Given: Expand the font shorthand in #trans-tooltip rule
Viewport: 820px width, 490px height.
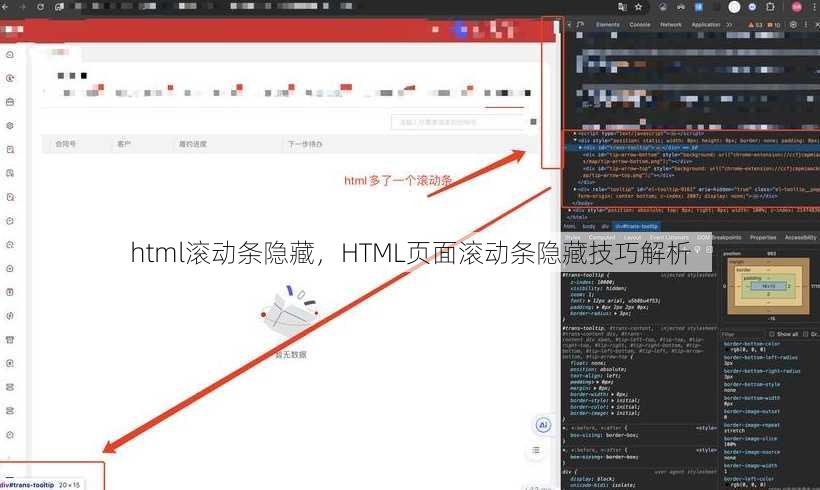Looking at the screenshot, I should click(587, 301).
